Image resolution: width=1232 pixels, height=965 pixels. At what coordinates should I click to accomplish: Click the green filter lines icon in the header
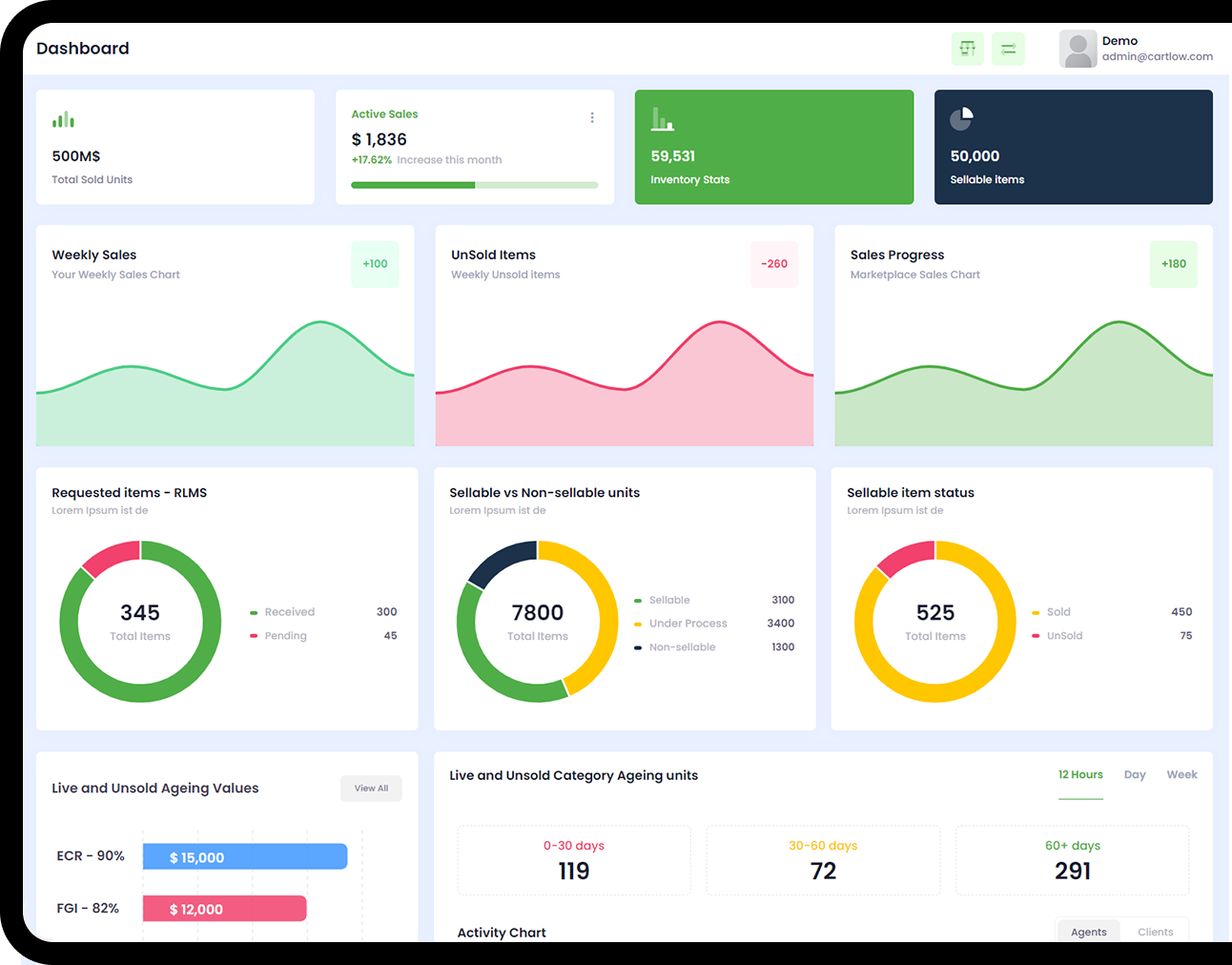click(x=1008, y=49)
